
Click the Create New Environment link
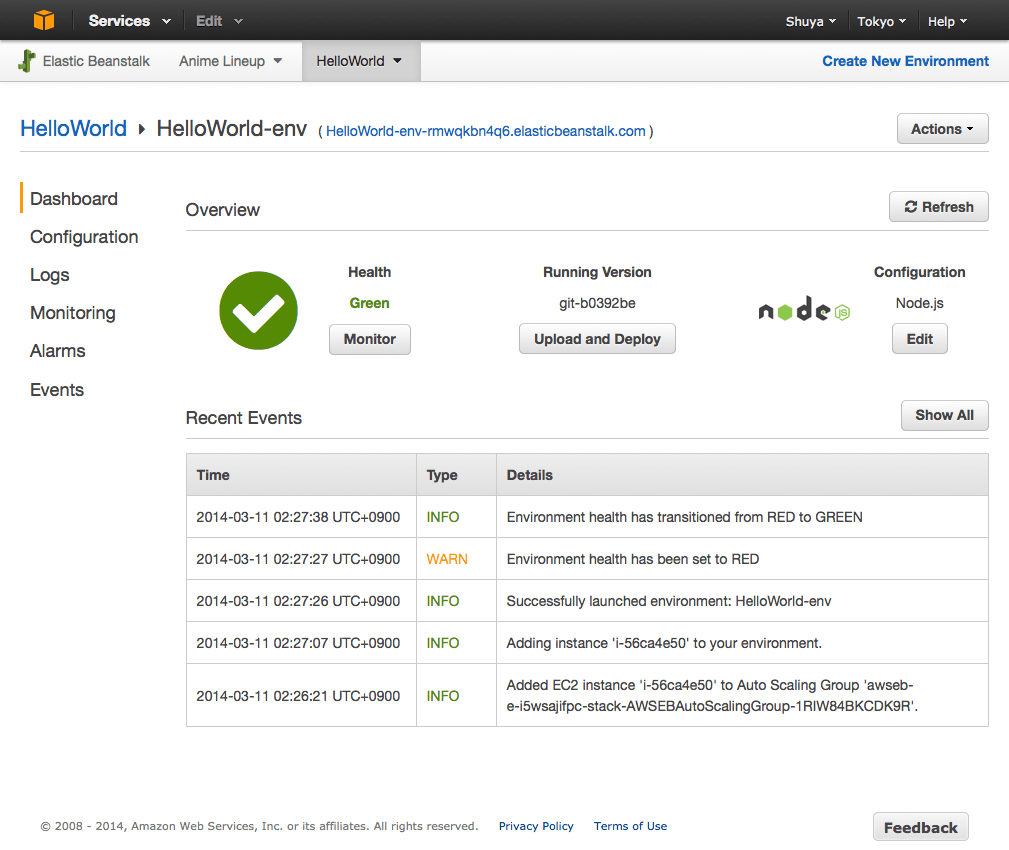[x=905, y=61]
